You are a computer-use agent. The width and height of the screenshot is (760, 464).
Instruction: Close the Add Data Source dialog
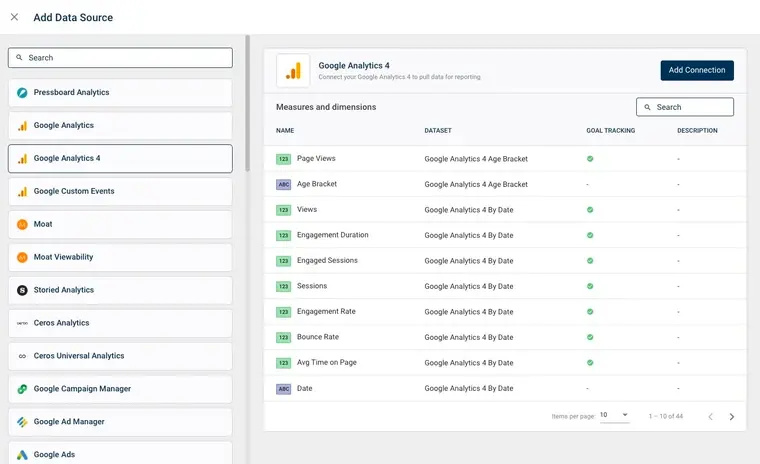pos(14,17)
